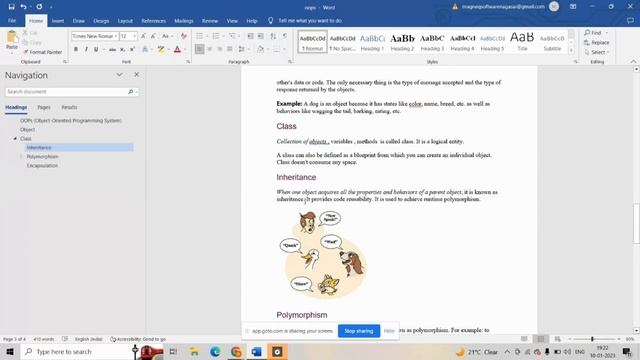The height and width of the screenshot is (360, 640).
Task: Toggle Italic formatting
Action: [x=86, y=49]
